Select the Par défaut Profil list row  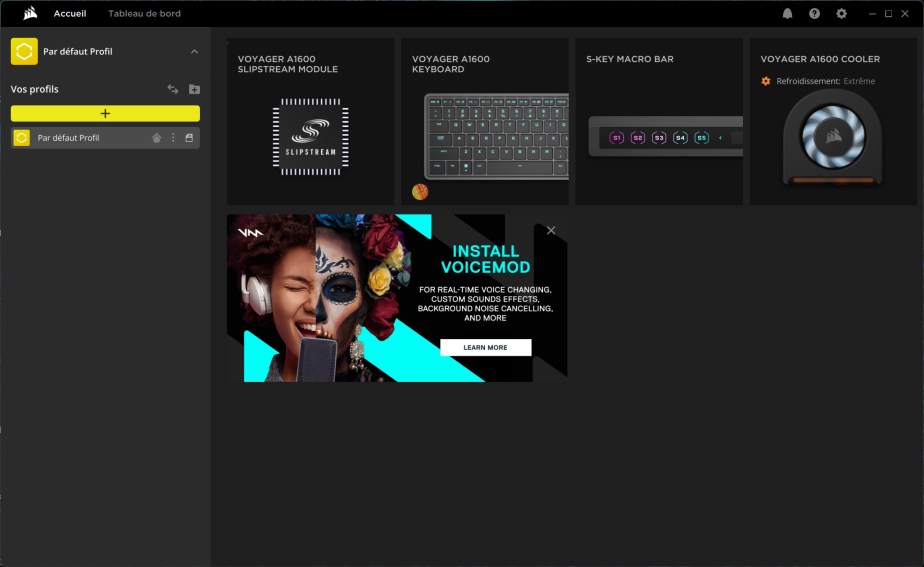(x=105, y=138)
